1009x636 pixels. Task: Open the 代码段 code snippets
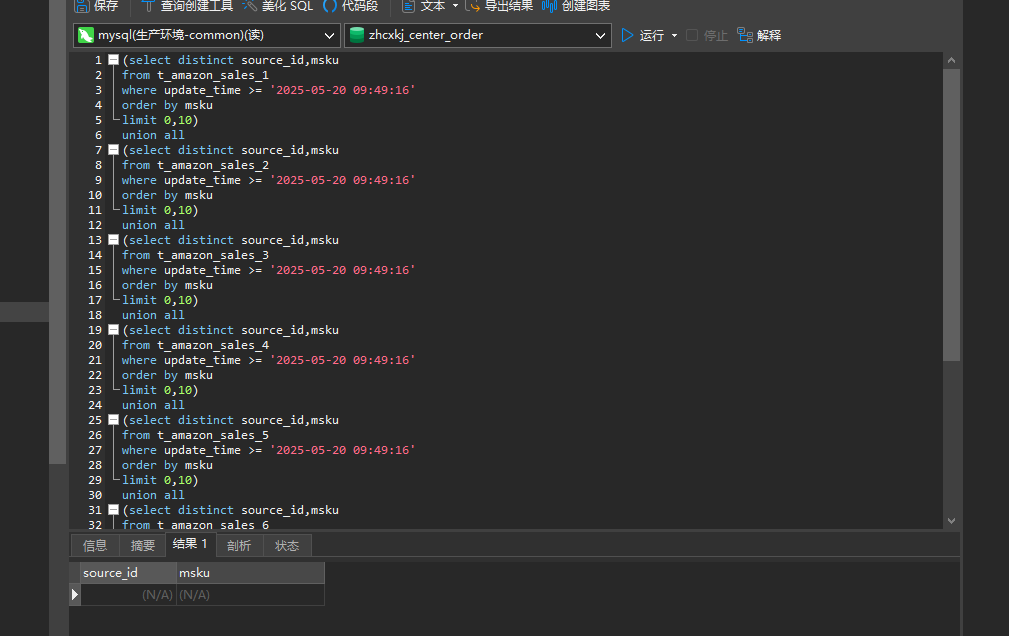click(x=351, y=6)
